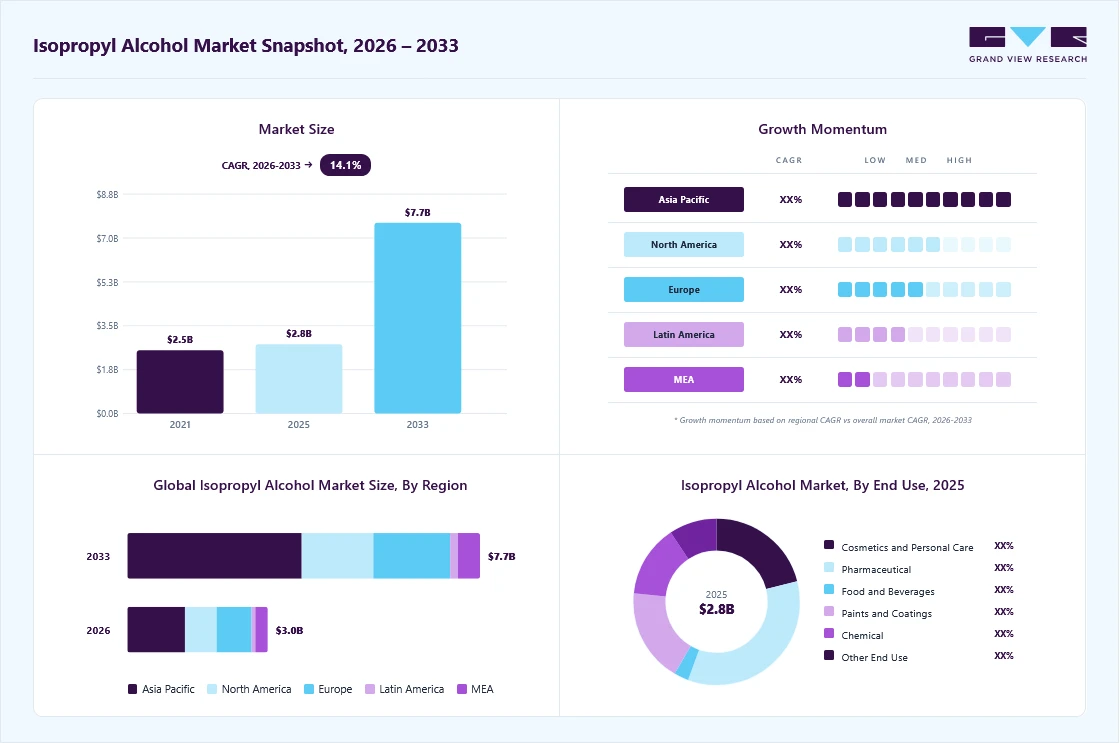The height and width of the screenshot is (743, 1120).
Task: Select the Europe region label
Action: (x=684, y=289)
